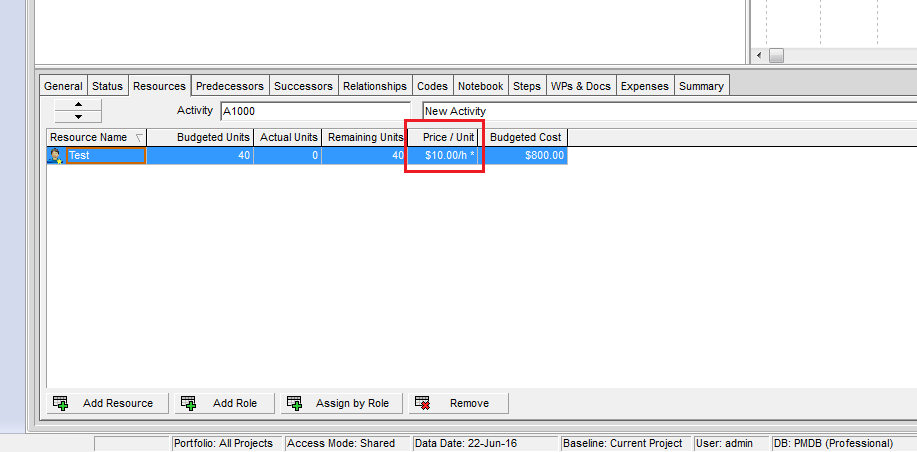Select the WPs & Docs tab
The width and height of the screenshot is (917, 452).
pos(580,86)
